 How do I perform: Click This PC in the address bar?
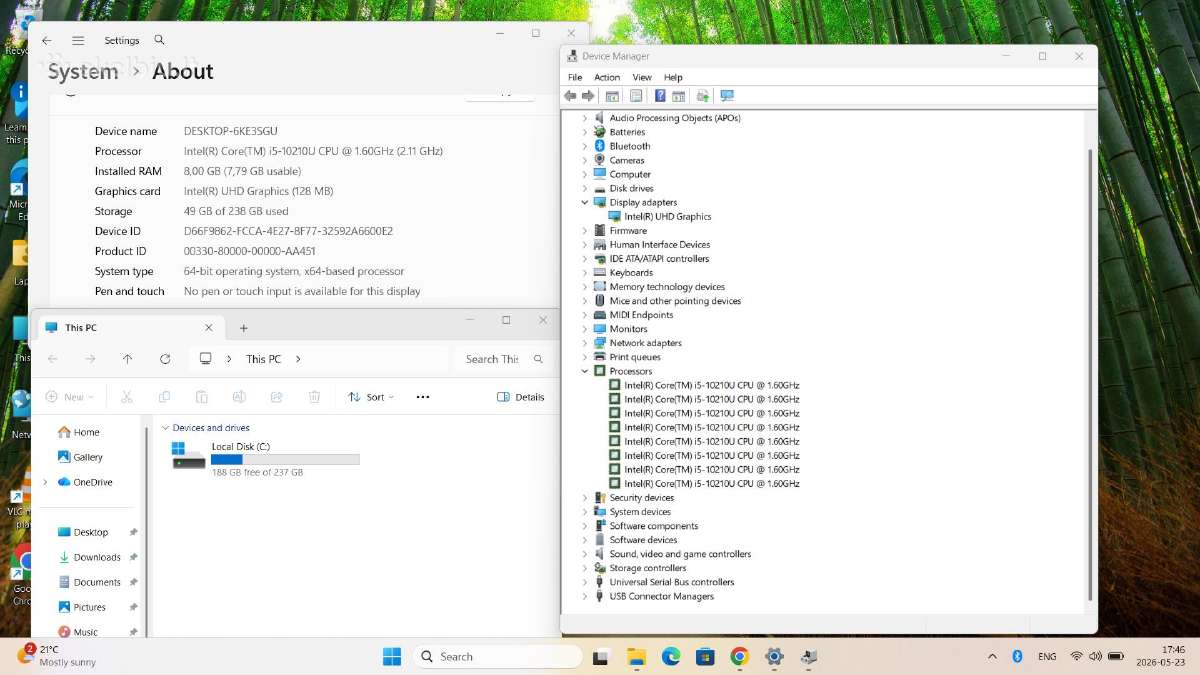263,359
